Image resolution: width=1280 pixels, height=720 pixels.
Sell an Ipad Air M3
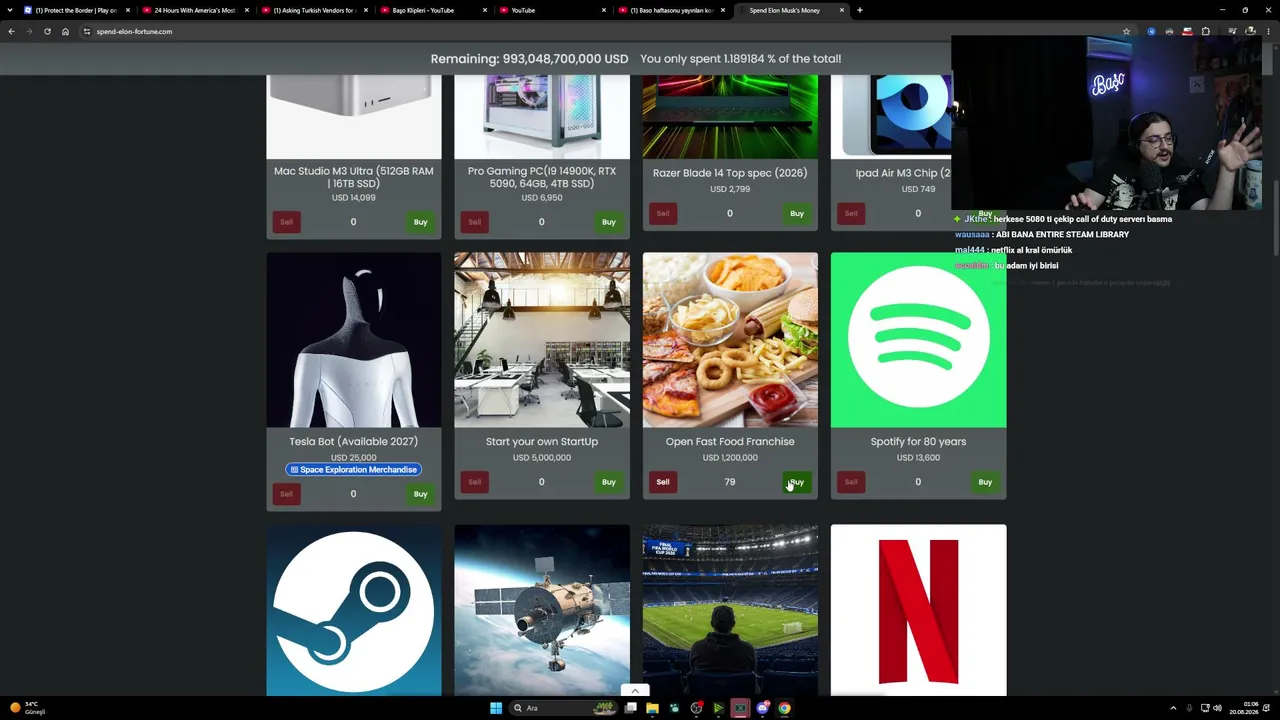point(850,213)
